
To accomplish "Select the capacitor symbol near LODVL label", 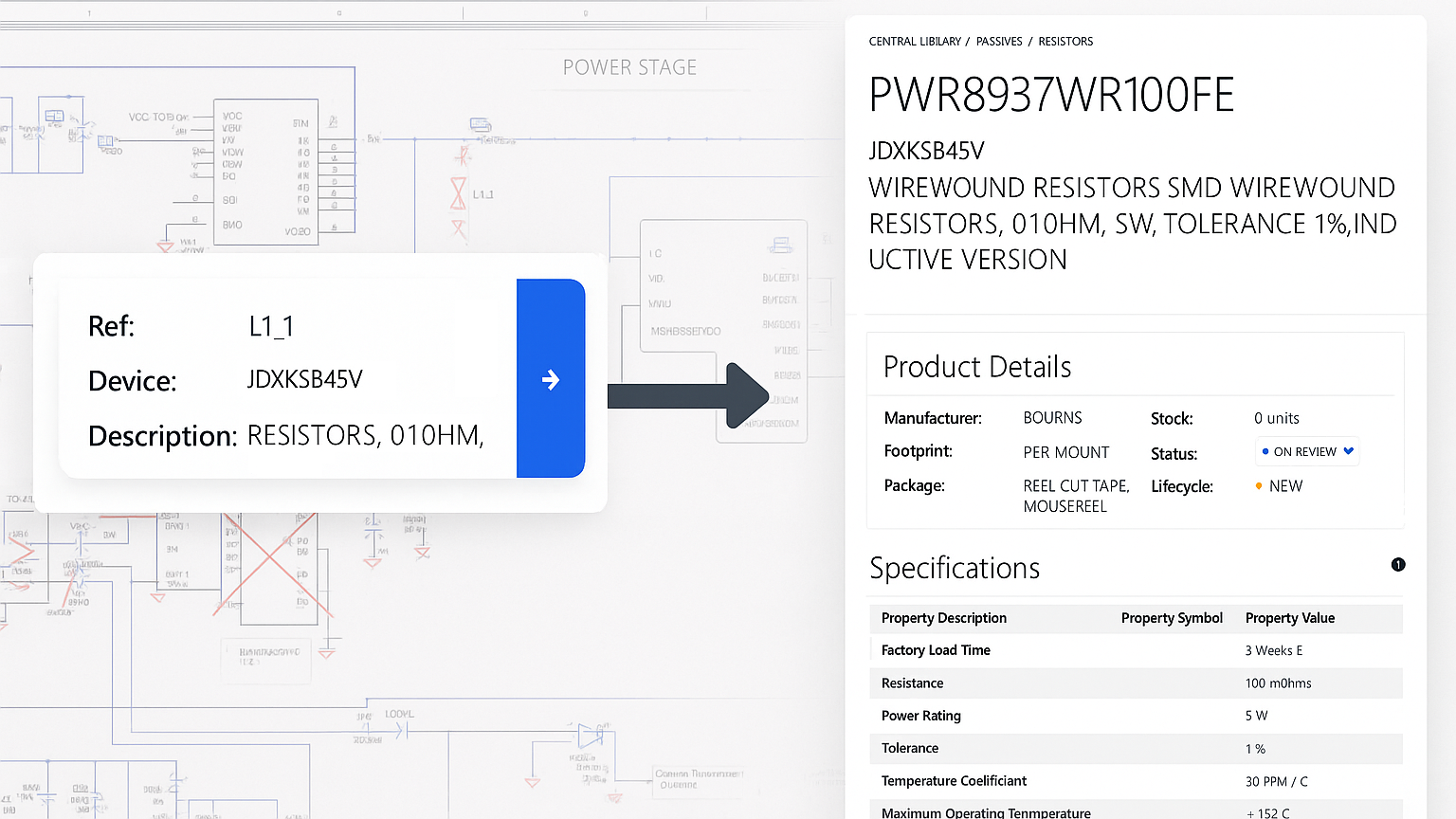I will pyautogui.click(x=400, y=731).
